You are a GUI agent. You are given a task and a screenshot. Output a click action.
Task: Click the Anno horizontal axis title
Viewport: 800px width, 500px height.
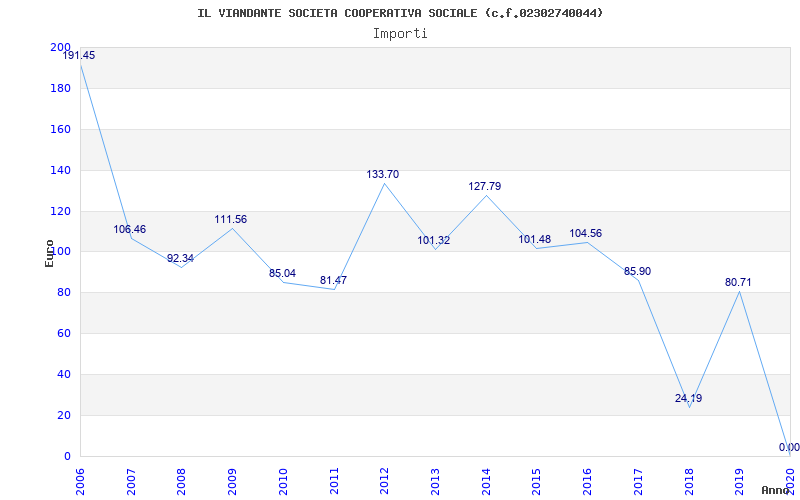click(777, 490)
